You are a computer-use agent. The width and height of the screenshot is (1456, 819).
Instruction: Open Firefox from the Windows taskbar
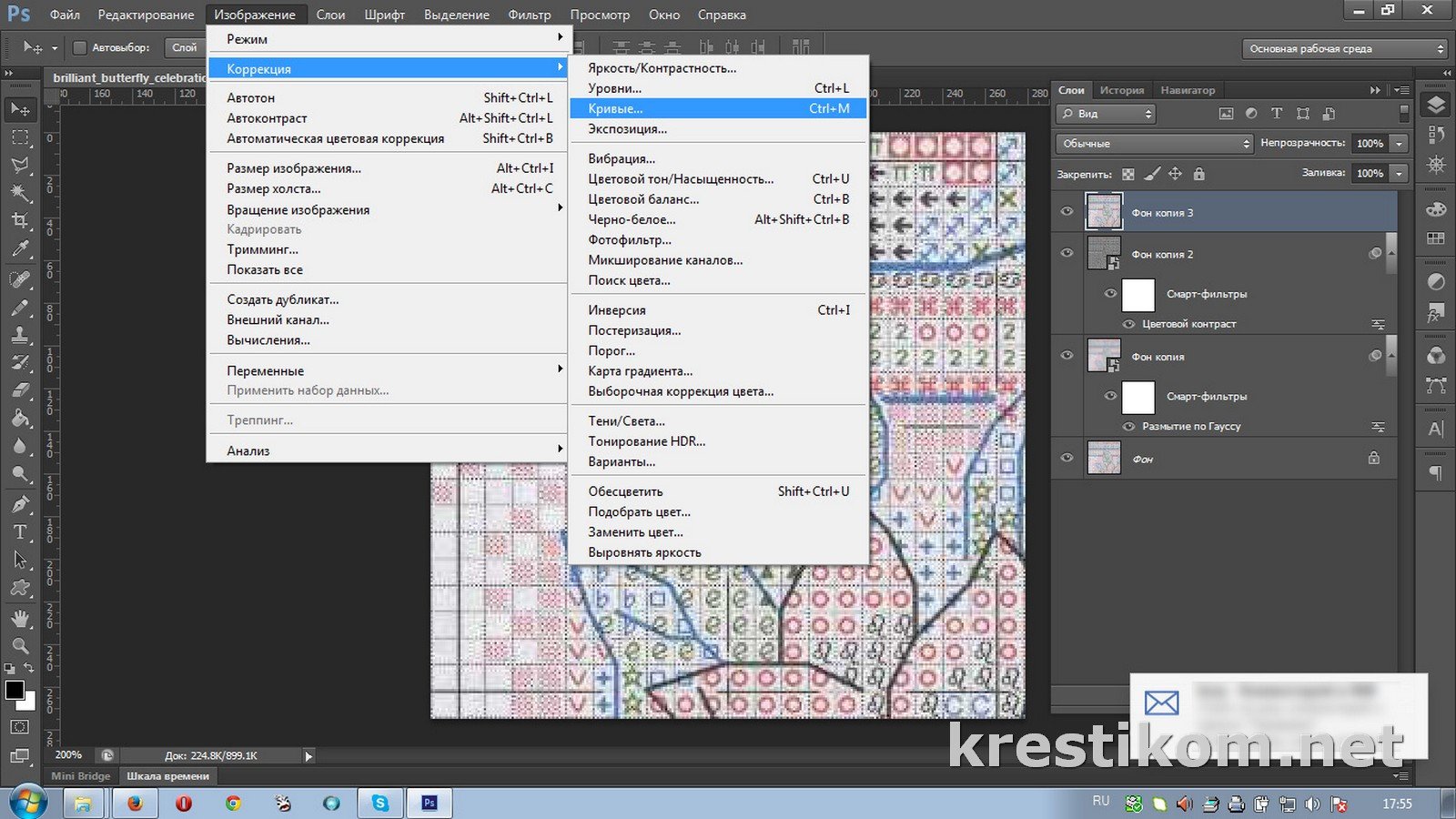coord(135,804)
